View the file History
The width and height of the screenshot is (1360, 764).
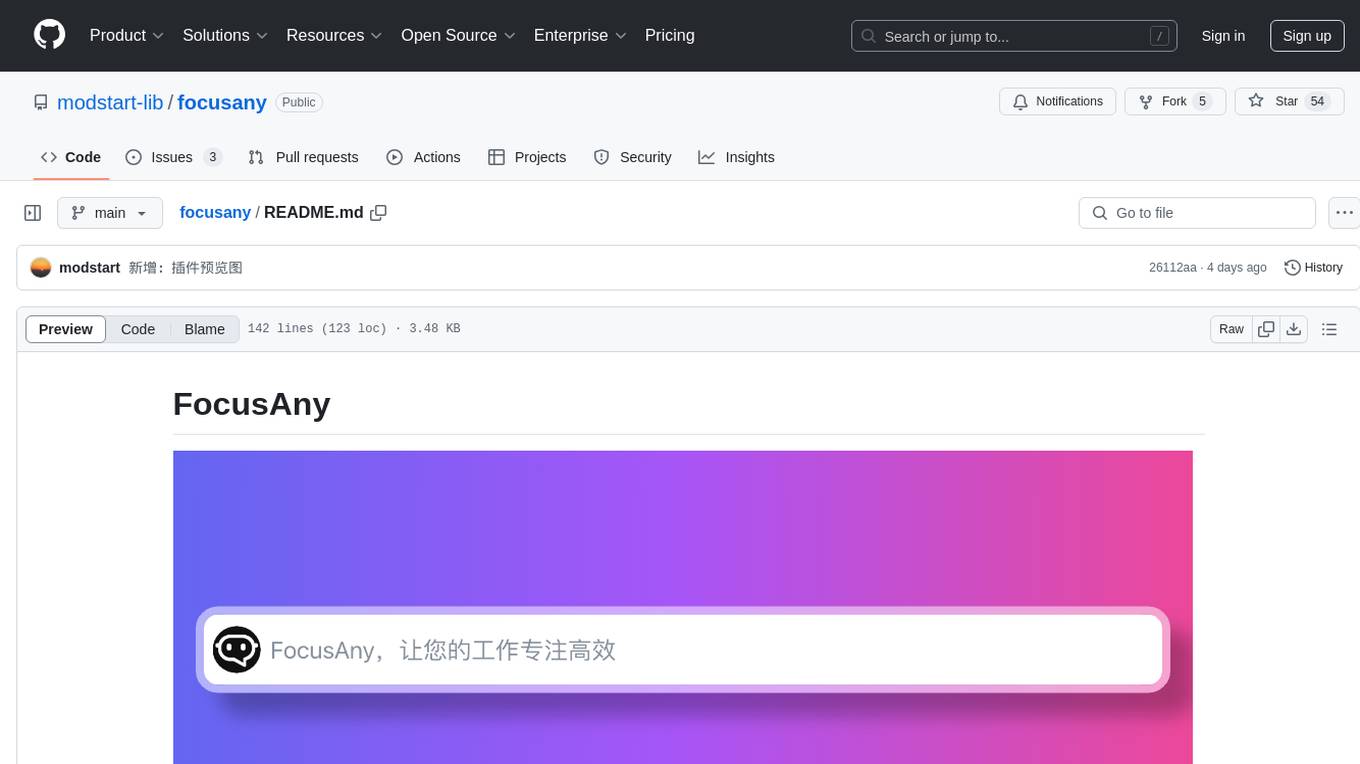click(x=1313, y=268)
